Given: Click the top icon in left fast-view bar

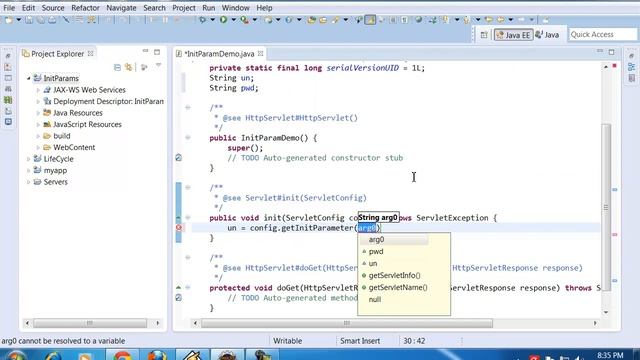Looking at the screenshot, I should 8,56.
